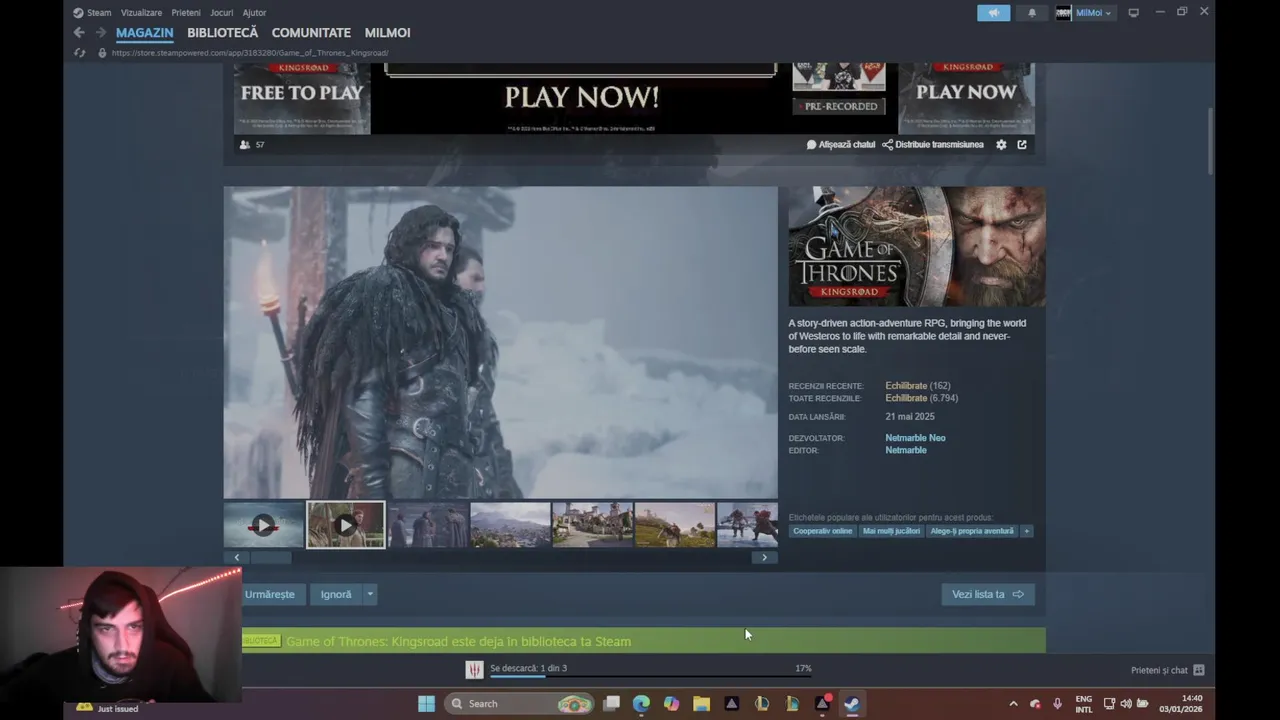
Task: Open the notifications bell
Action: 1032,13
